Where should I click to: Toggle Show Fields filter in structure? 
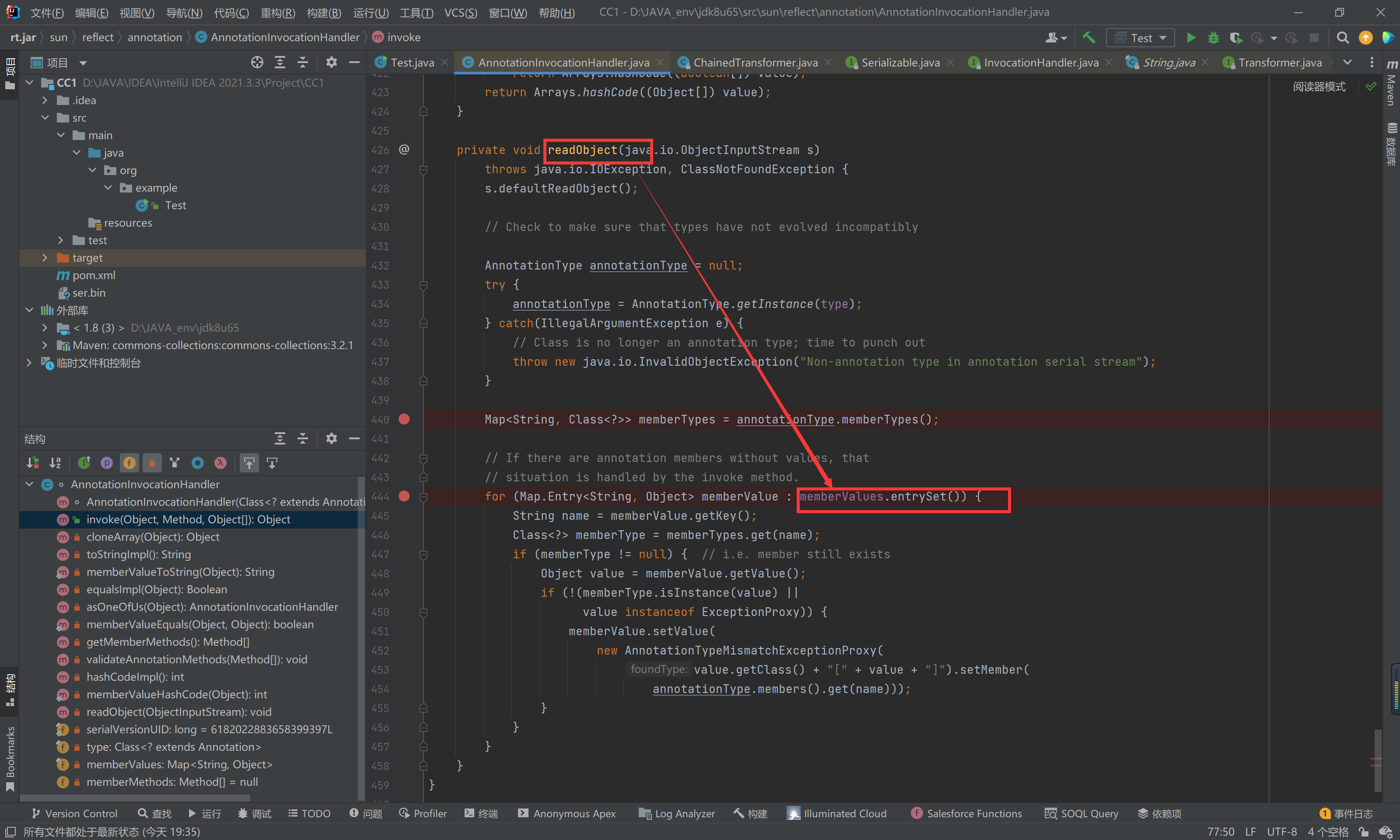[x=129, y=462]
